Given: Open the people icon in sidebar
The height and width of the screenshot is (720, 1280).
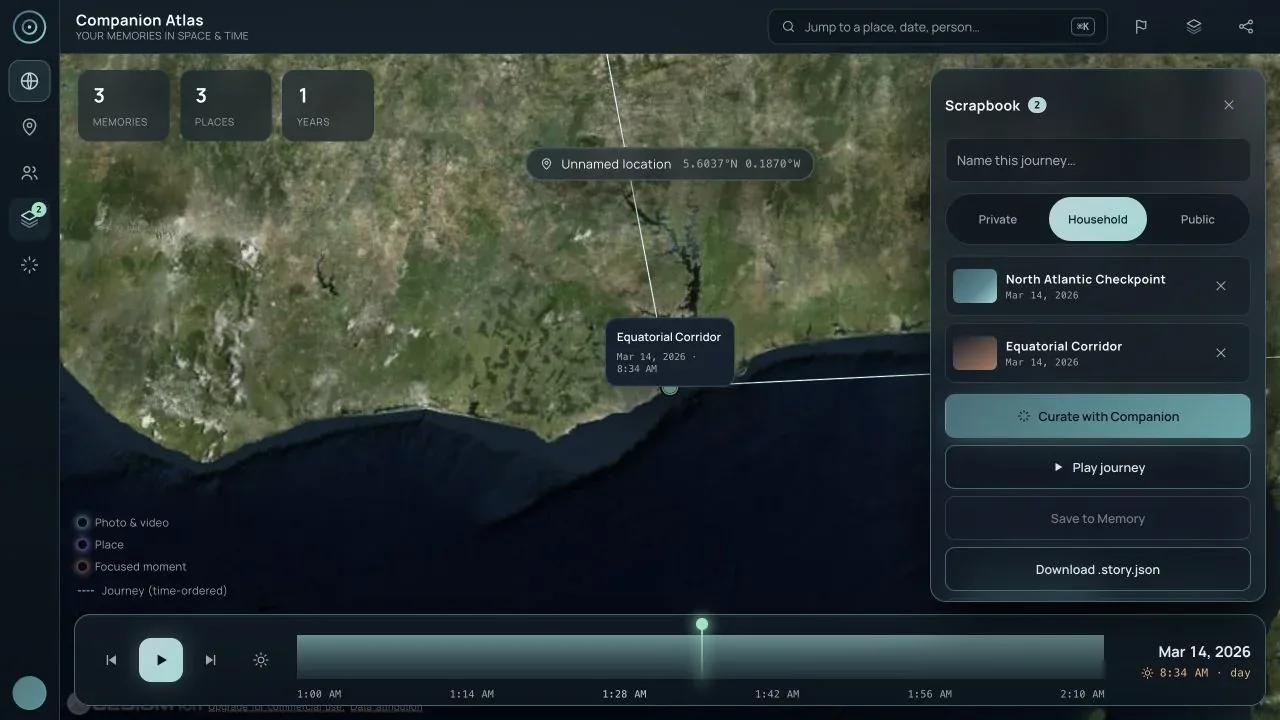Looking at the screenshot, I should (x=29, y=173).
